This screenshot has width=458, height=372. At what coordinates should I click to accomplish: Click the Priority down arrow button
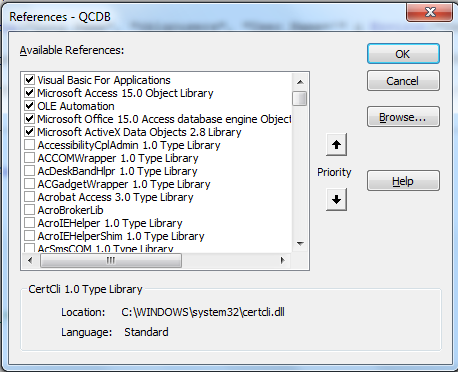click(336, 199)
